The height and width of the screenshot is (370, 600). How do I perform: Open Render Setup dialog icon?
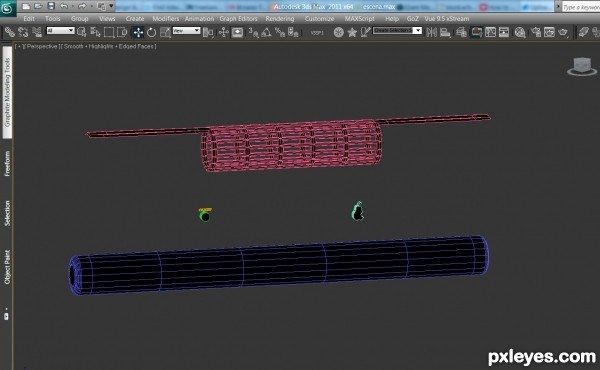[x=536, y=33]
